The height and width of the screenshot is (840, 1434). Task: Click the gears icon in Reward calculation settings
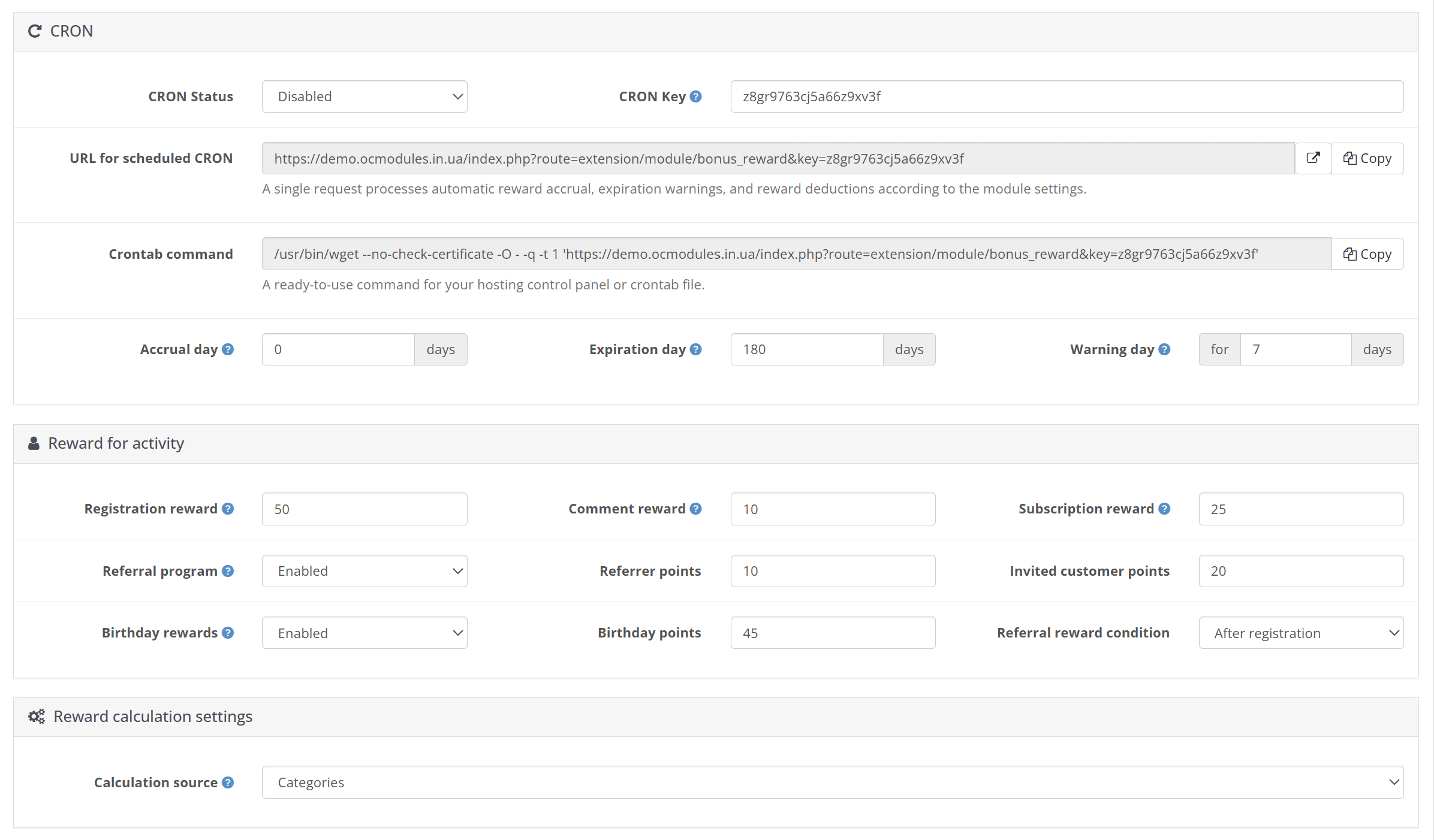(37, 717)
